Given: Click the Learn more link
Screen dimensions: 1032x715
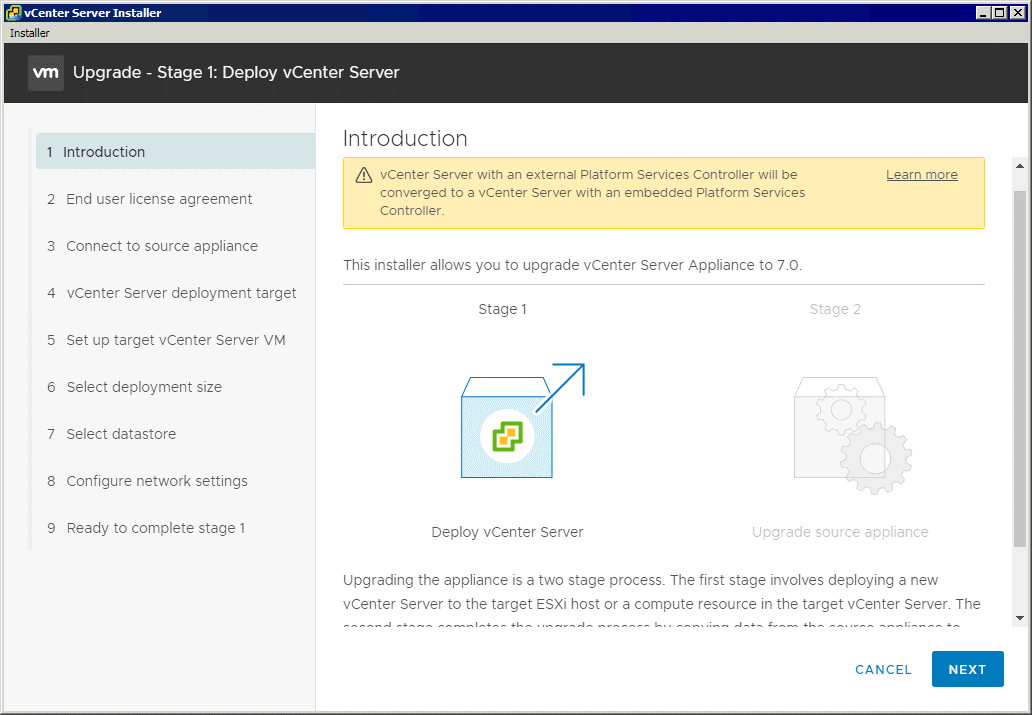Looking at the screenshot, I should click(921, 174).
